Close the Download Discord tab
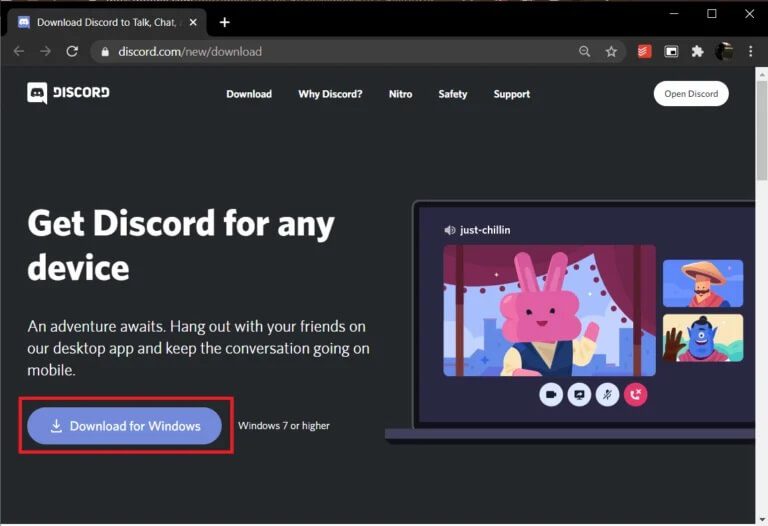 (x=193, y=22)
